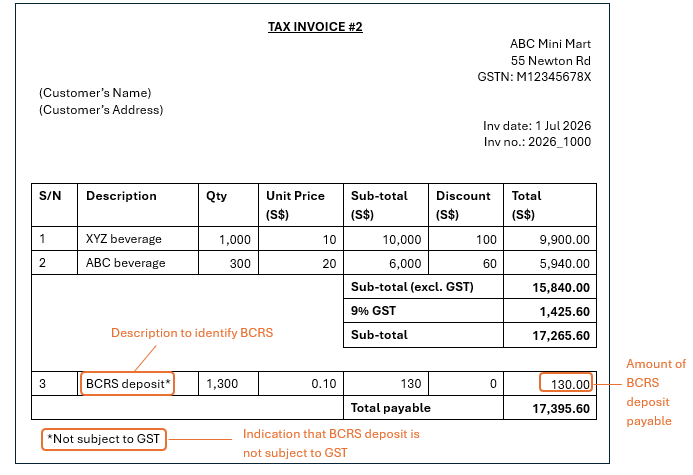Click the highlighted BCRS deposit* cell
Viewport: 693px width, 475px height.
127,383
